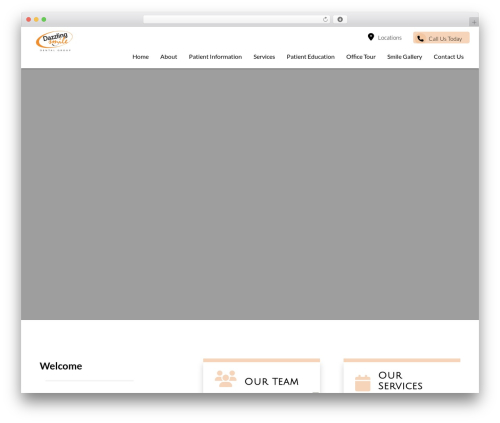Open the Office Tour page

click(361, 57)
